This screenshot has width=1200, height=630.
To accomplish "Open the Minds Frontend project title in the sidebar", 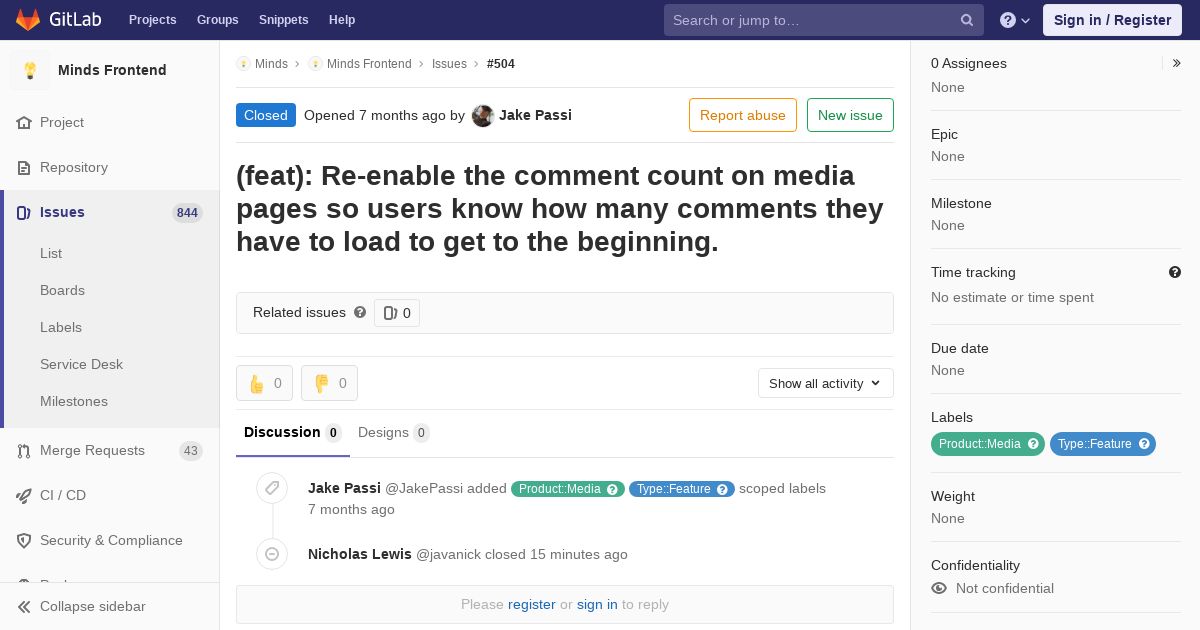I will click(112, 70).
